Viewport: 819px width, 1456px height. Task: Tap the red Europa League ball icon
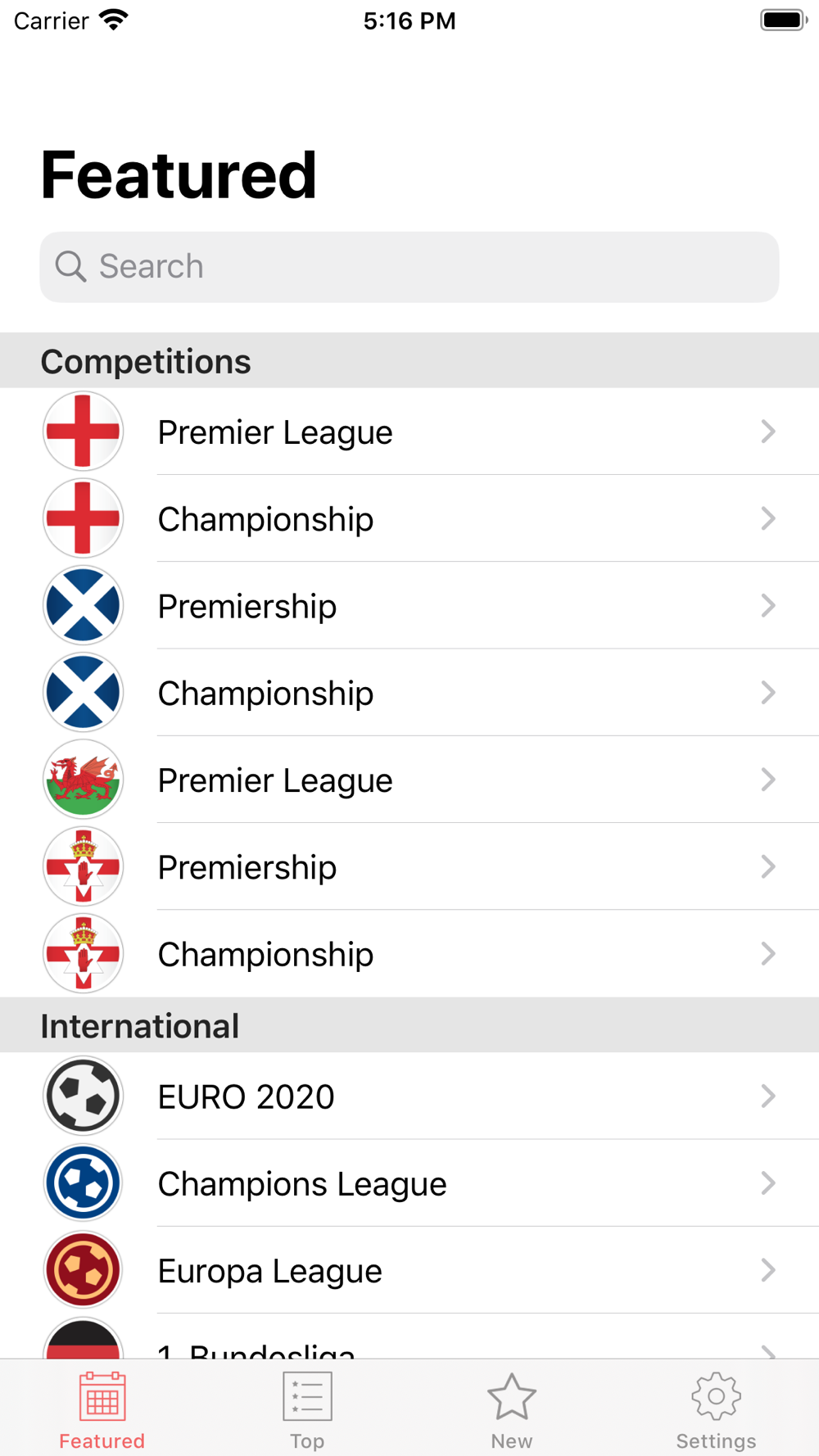[x=83, y=1270]
